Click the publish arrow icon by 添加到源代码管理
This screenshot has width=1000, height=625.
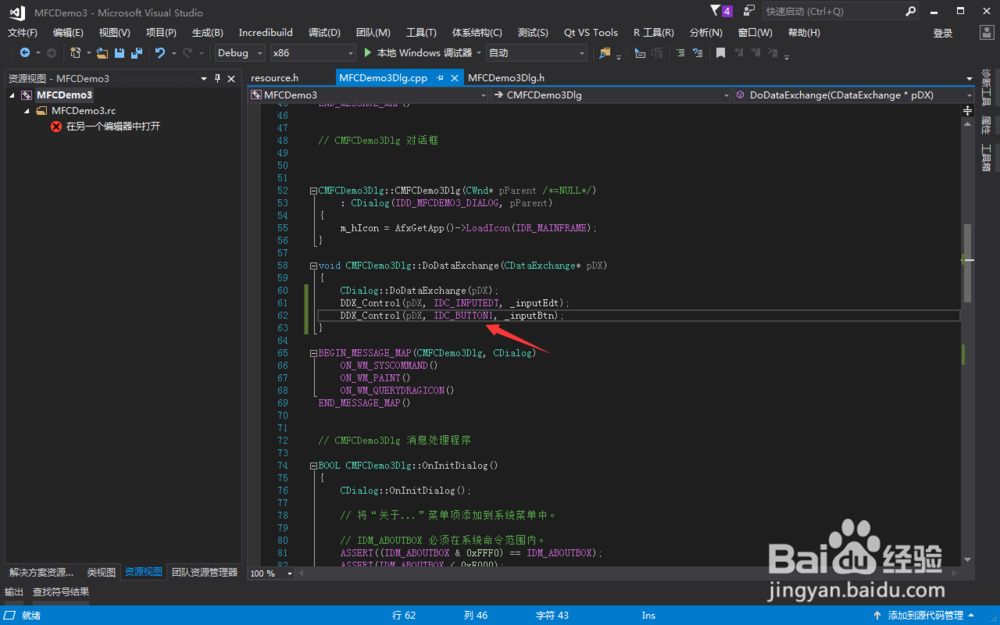click(878, 615)
